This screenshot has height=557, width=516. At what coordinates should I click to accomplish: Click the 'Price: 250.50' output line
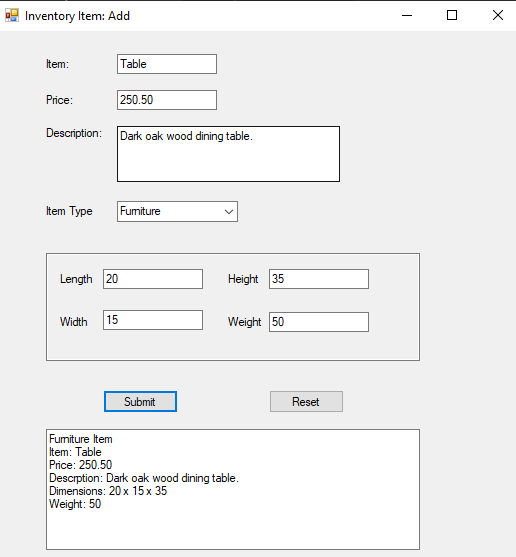click(81, 465)
